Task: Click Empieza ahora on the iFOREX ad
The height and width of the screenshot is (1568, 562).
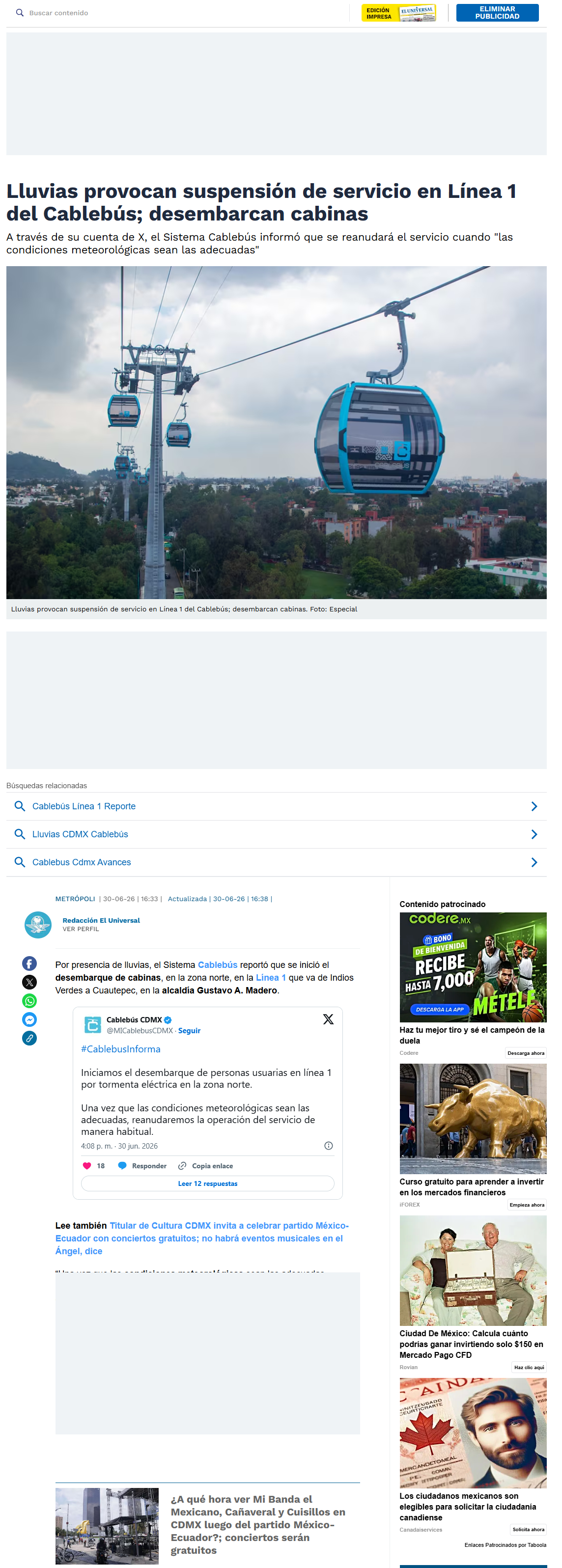Action: [527, 1205]
